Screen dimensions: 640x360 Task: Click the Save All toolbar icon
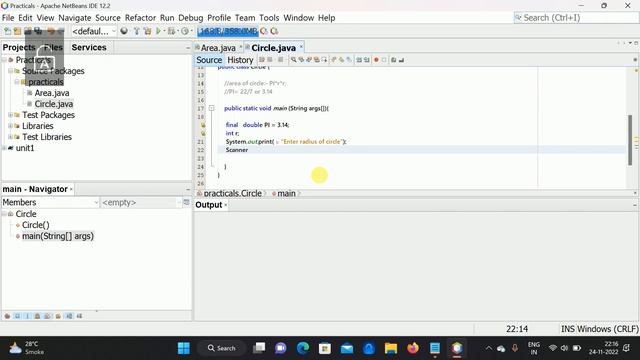tap(38, 31)
